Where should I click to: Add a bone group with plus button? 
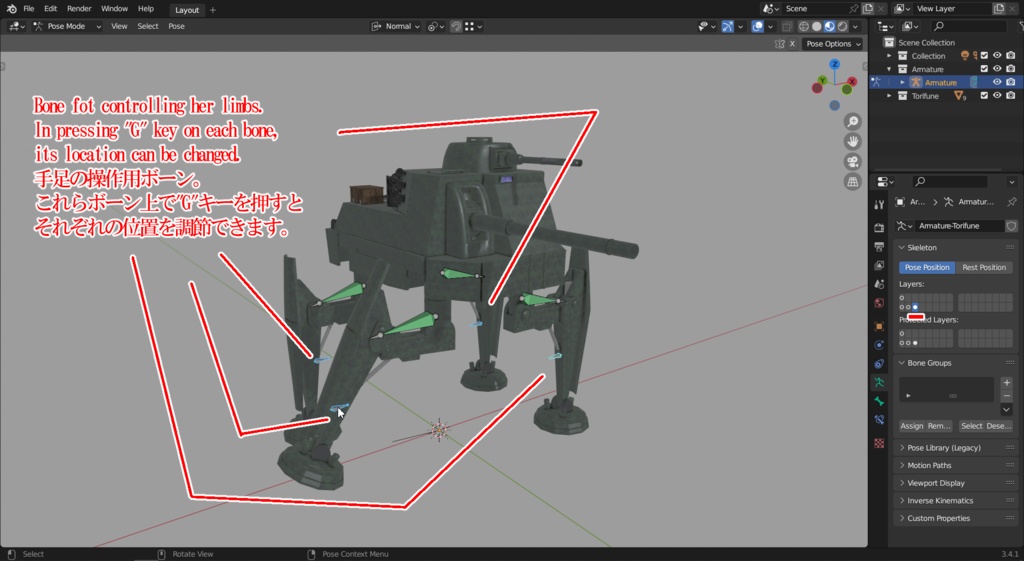(x=1006, y=383)
